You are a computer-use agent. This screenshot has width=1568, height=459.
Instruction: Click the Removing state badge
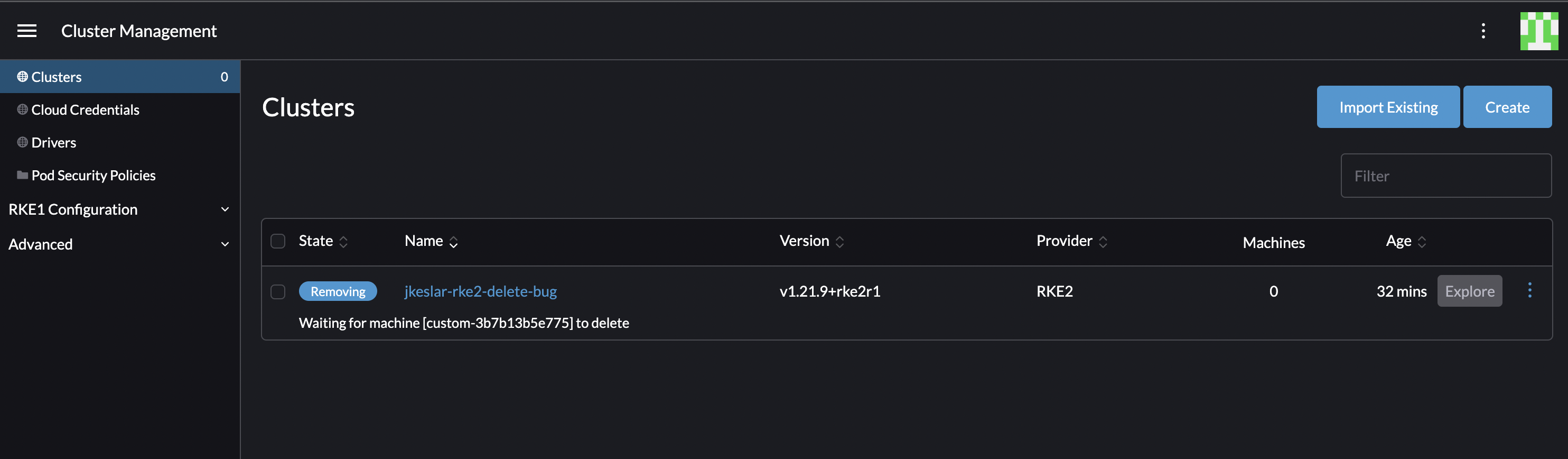(x=338, y=291)
